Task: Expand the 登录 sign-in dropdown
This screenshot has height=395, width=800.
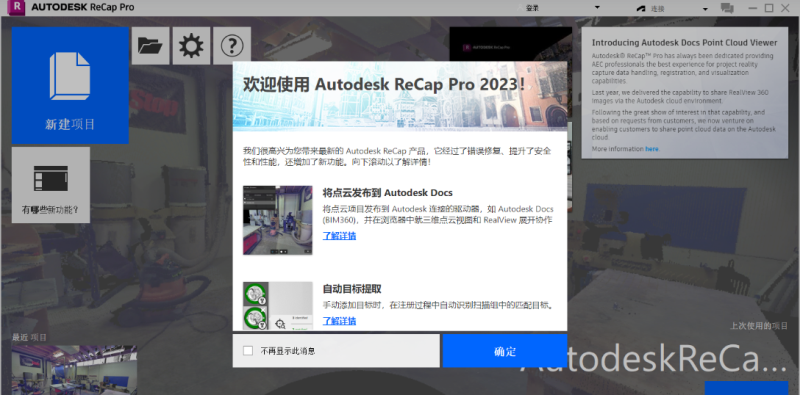Action: (x=597, y=8)
